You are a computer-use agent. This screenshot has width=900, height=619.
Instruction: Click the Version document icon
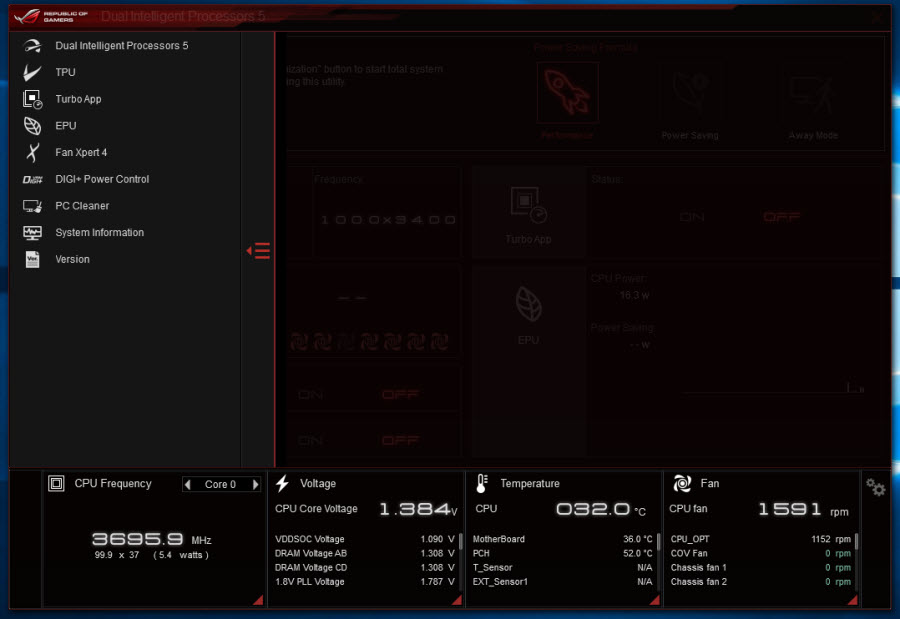33,260
